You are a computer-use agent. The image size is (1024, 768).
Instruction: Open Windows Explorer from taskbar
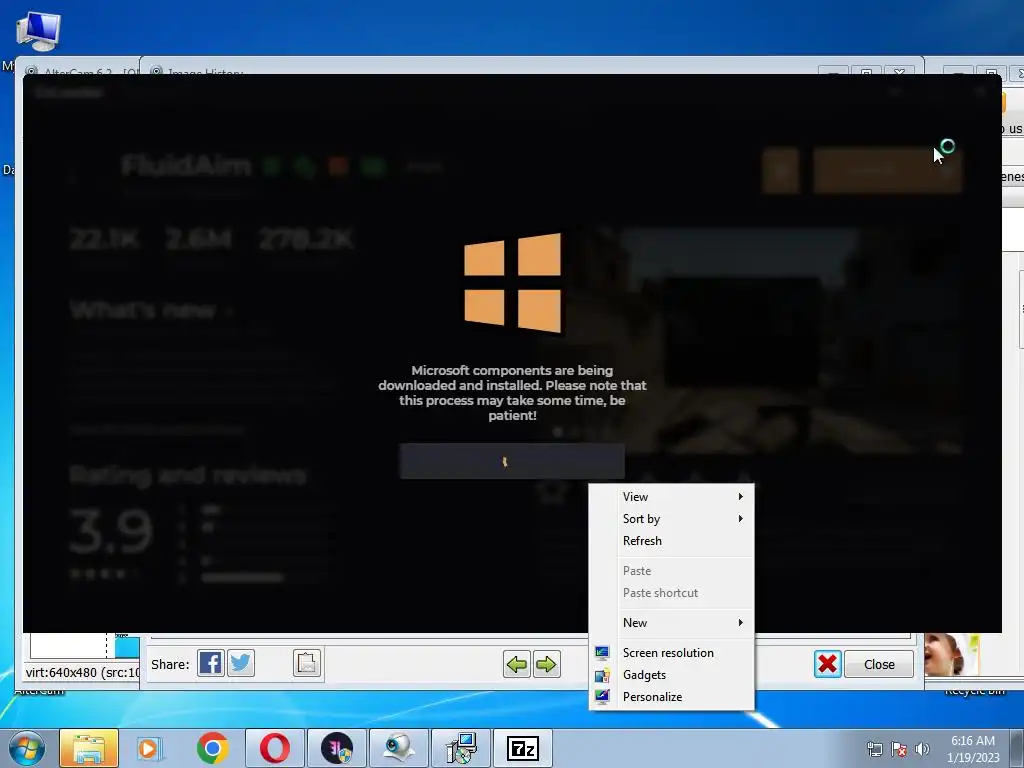coord(89,748)
